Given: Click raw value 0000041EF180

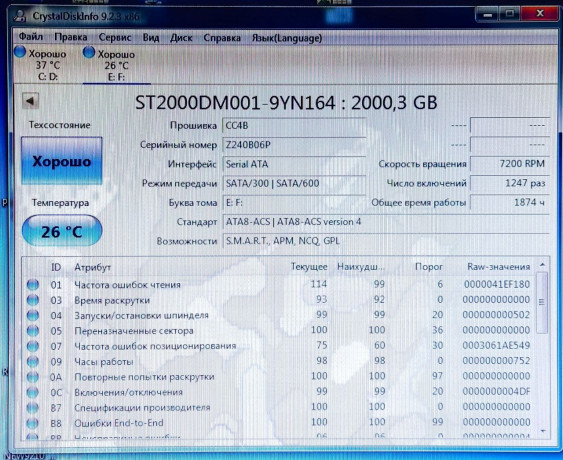Looking at the screenshot, I should 497,284.
